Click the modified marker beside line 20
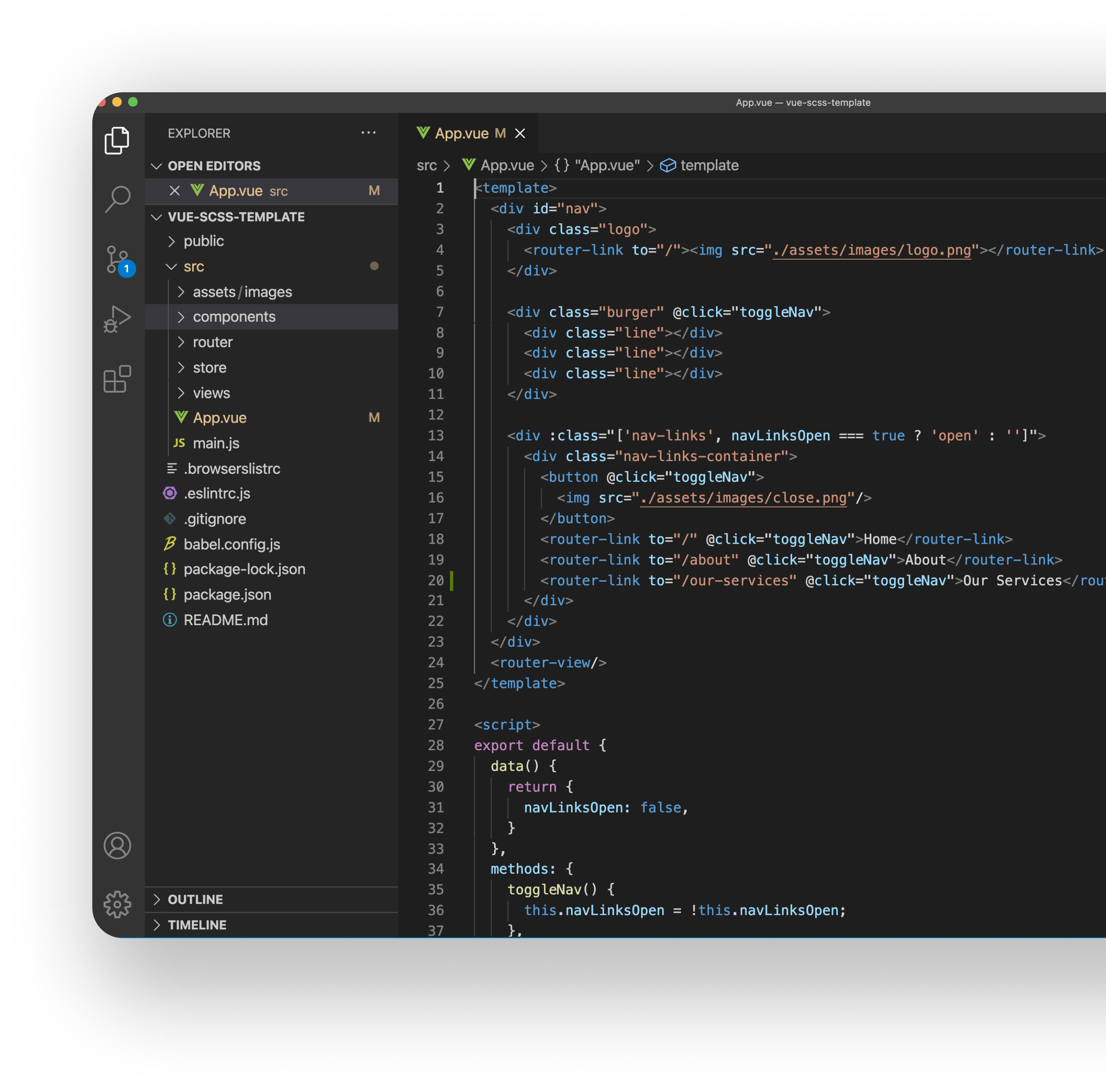This screenshot has width=1106, height=1092. coord(452,580)
